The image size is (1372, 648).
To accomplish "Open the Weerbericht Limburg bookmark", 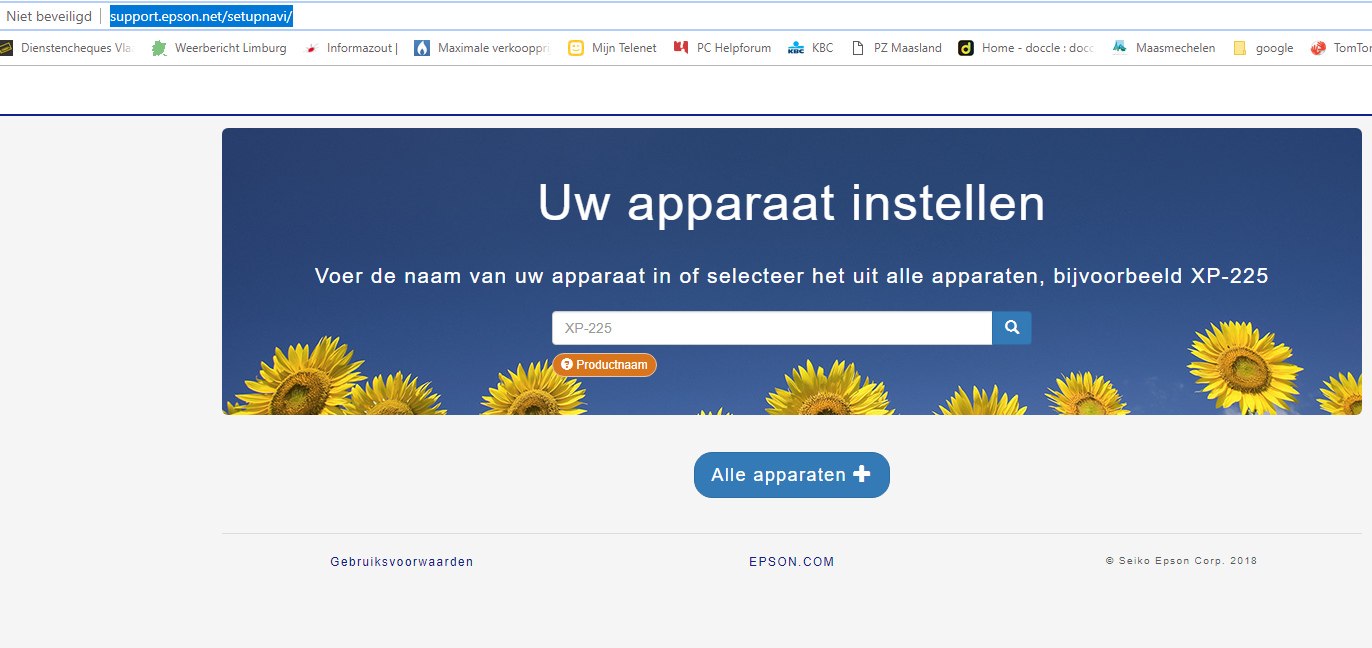I will click(219, 48).
